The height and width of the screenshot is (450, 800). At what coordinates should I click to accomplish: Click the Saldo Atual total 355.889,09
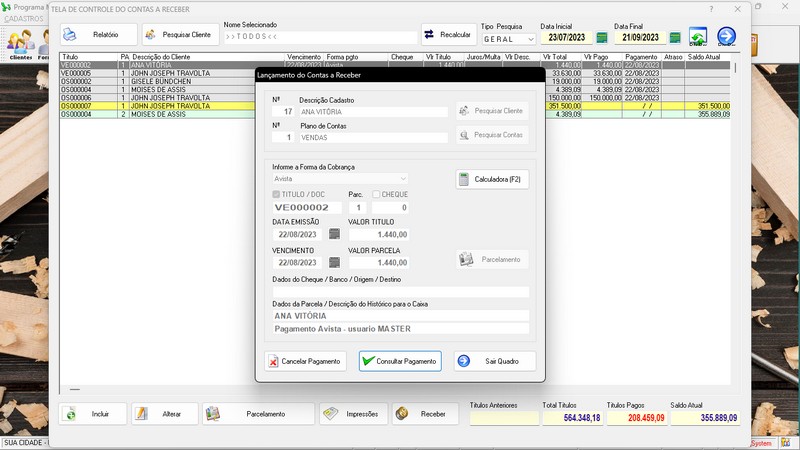704,418
